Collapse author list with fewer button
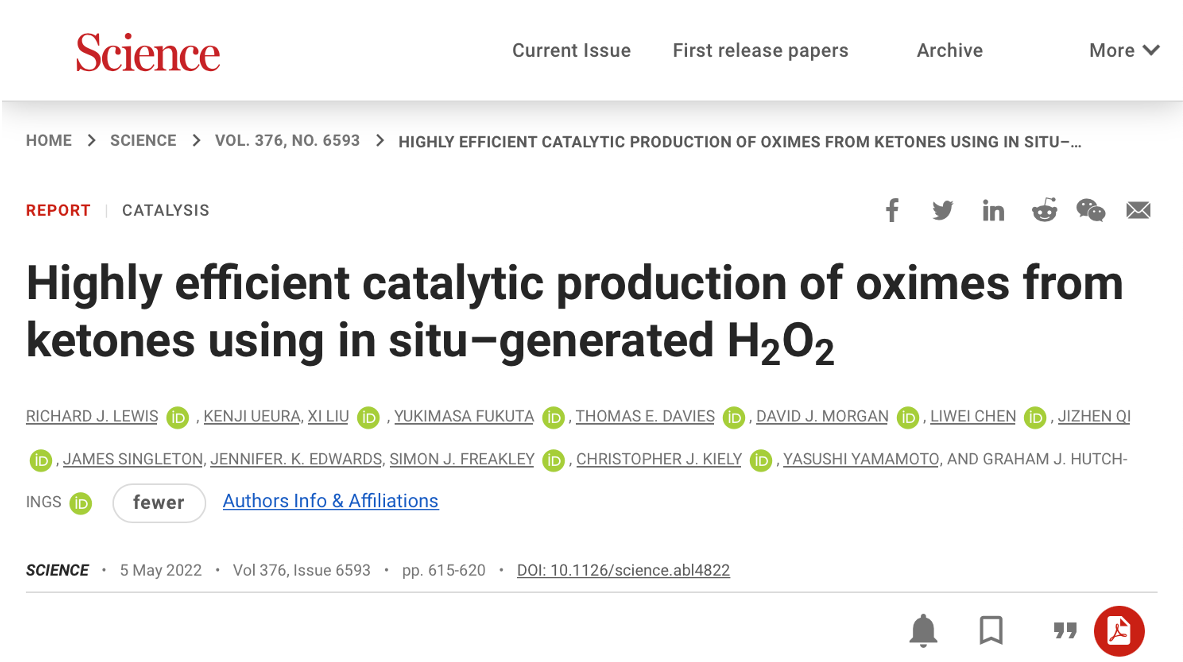The height and width of the screenshot is (662, 1183). pyautogui.click(x=159, y=502)
